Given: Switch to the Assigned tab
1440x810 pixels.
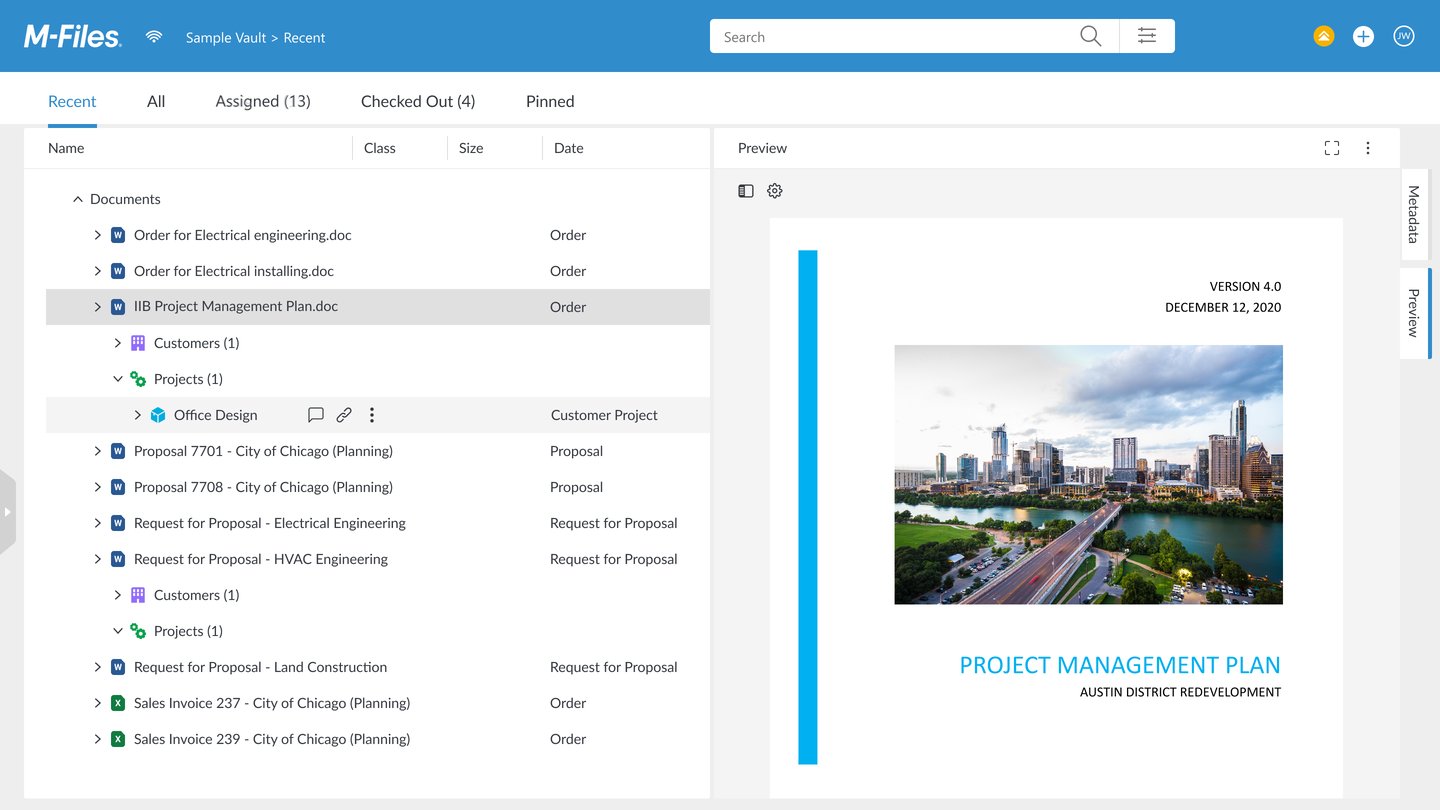Looking at the screenshot, I should [x=262, y=101].
